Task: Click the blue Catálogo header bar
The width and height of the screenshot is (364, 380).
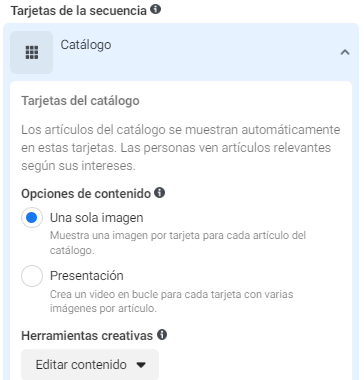Action: (181, 52)
